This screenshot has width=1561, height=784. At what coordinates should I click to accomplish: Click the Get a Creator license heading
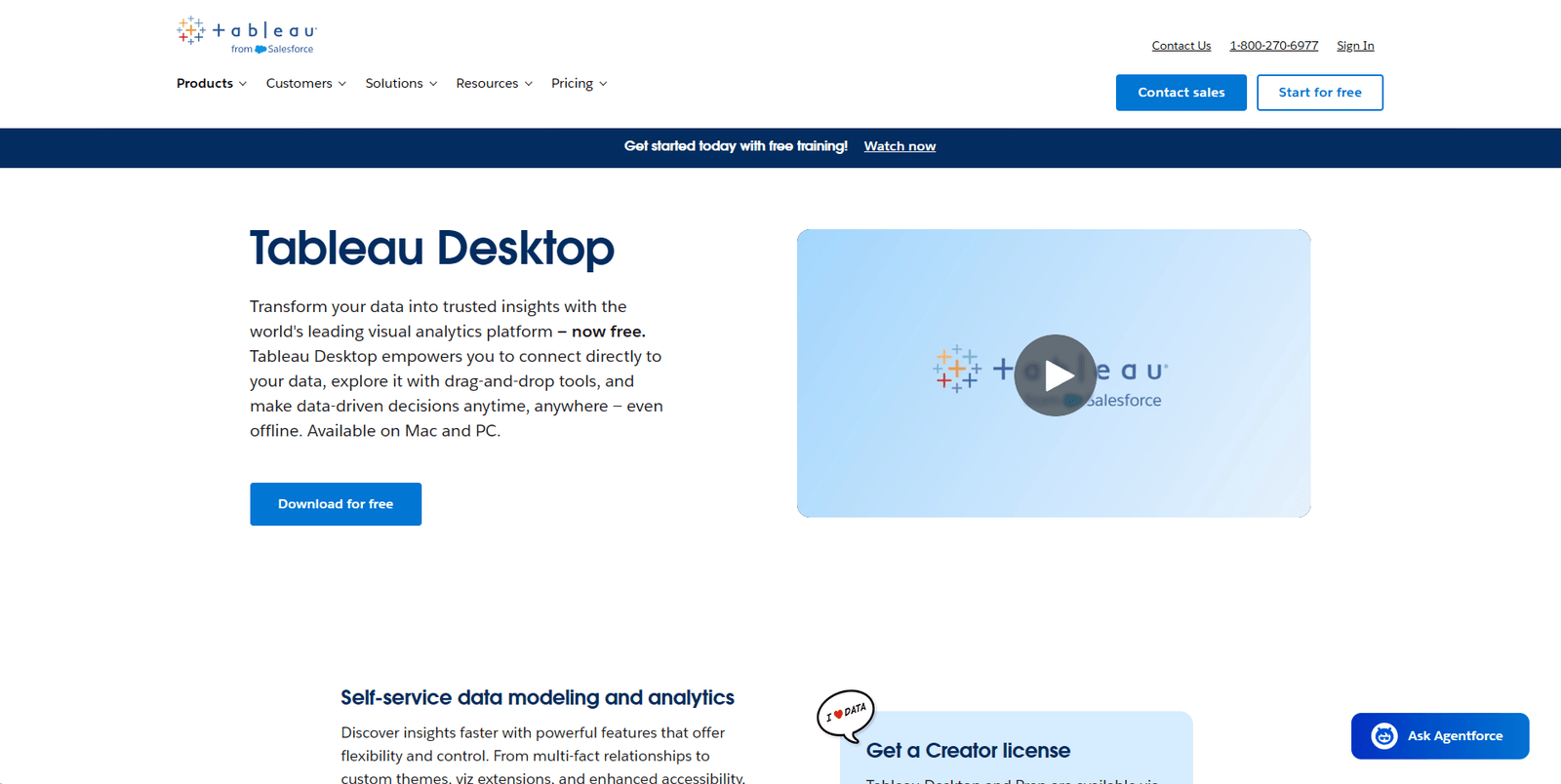click(968, 751)
